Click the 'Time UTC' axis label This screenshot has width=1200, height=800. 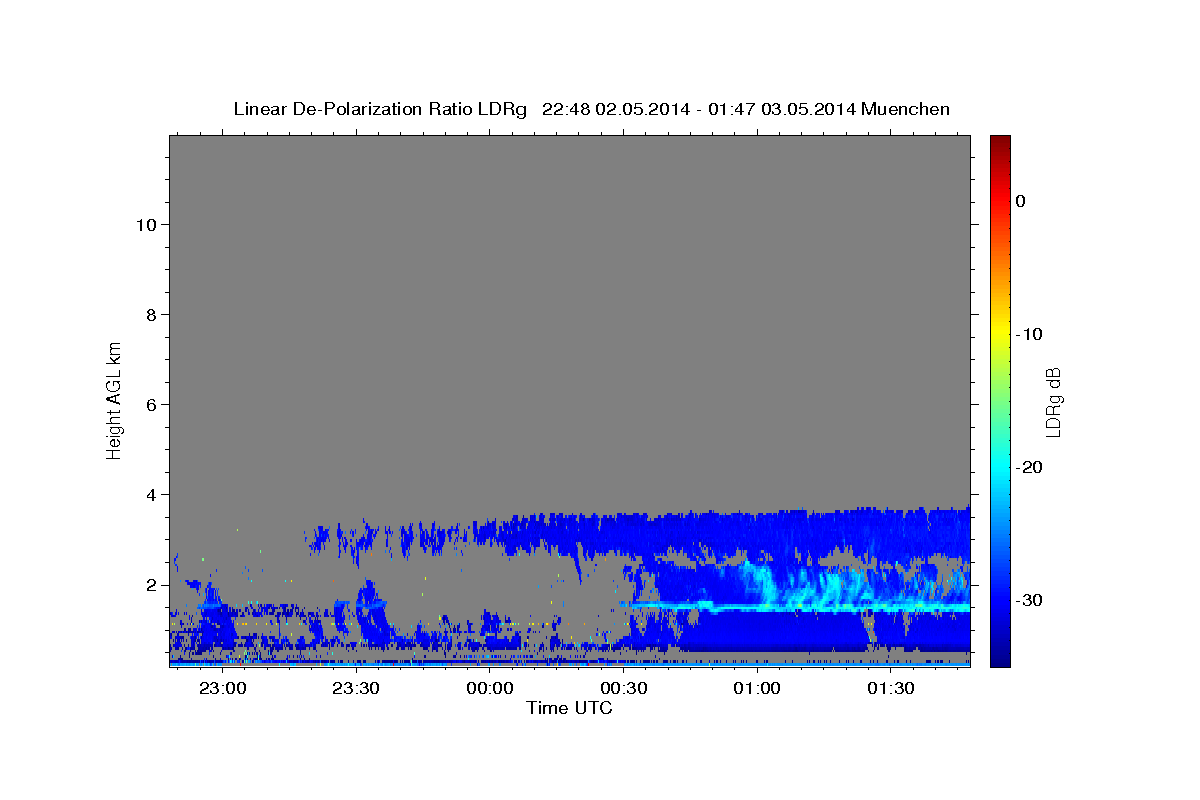(x=569, y=708)
